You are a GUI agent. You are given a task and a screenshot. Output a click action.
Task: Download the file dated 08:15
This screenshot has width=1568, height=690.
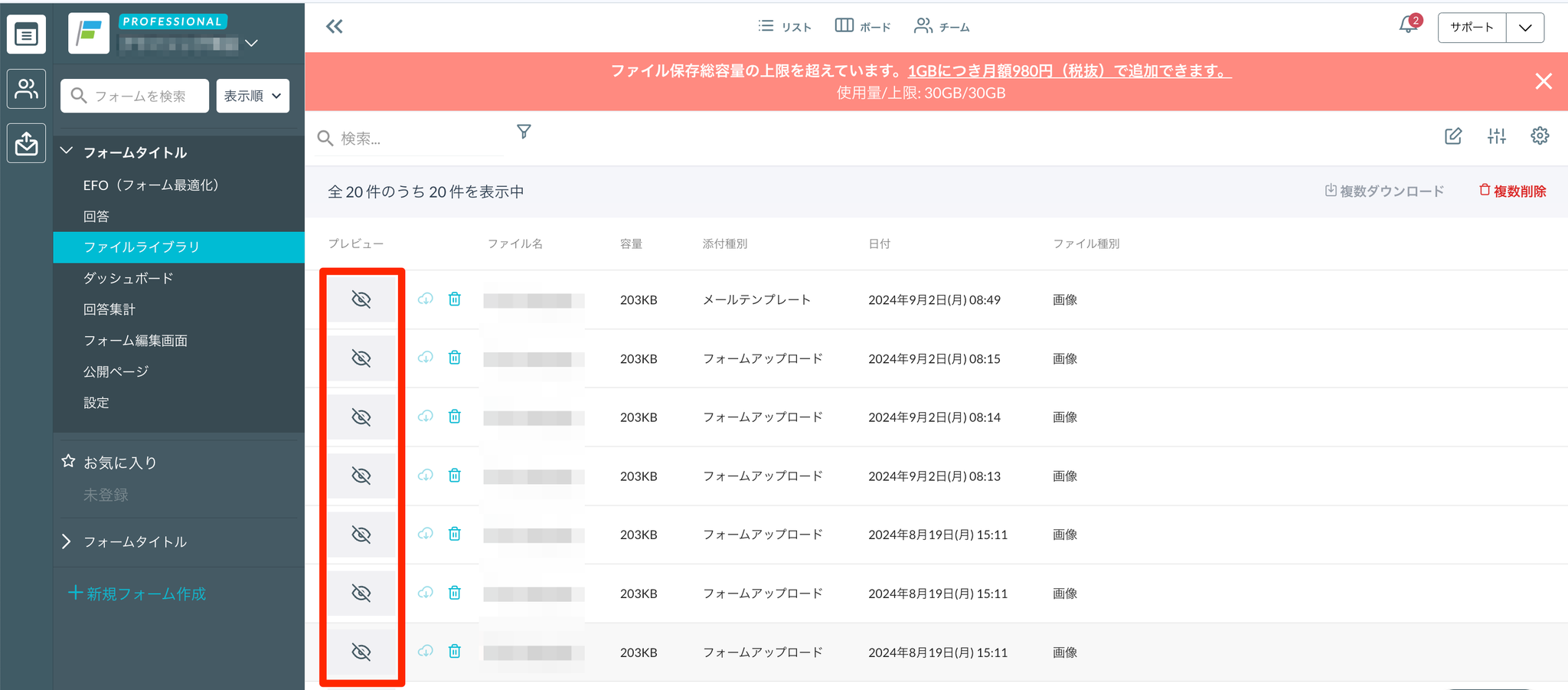point(426,358)
